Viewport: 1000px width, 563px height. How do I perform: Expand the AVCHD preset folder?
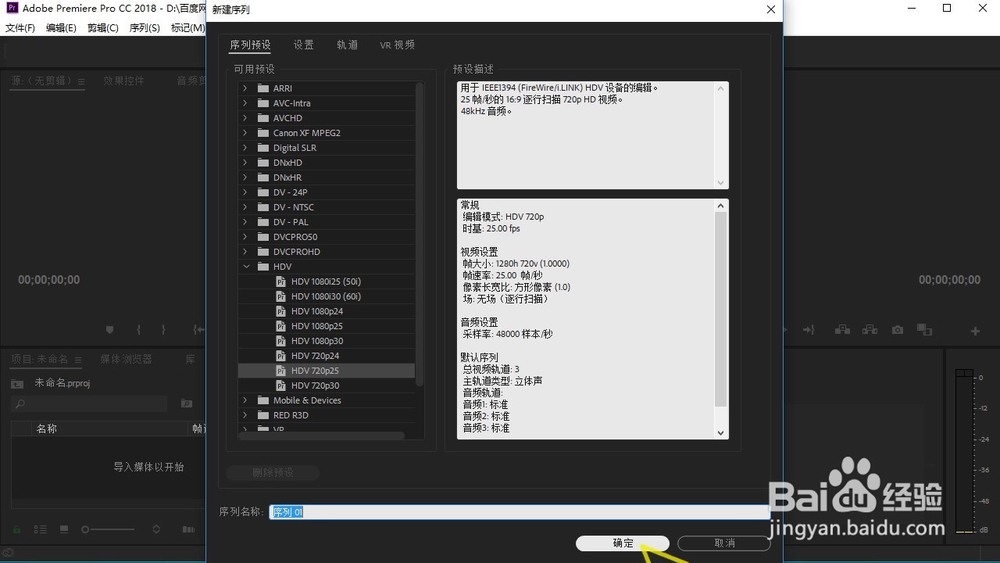[246, 118]
